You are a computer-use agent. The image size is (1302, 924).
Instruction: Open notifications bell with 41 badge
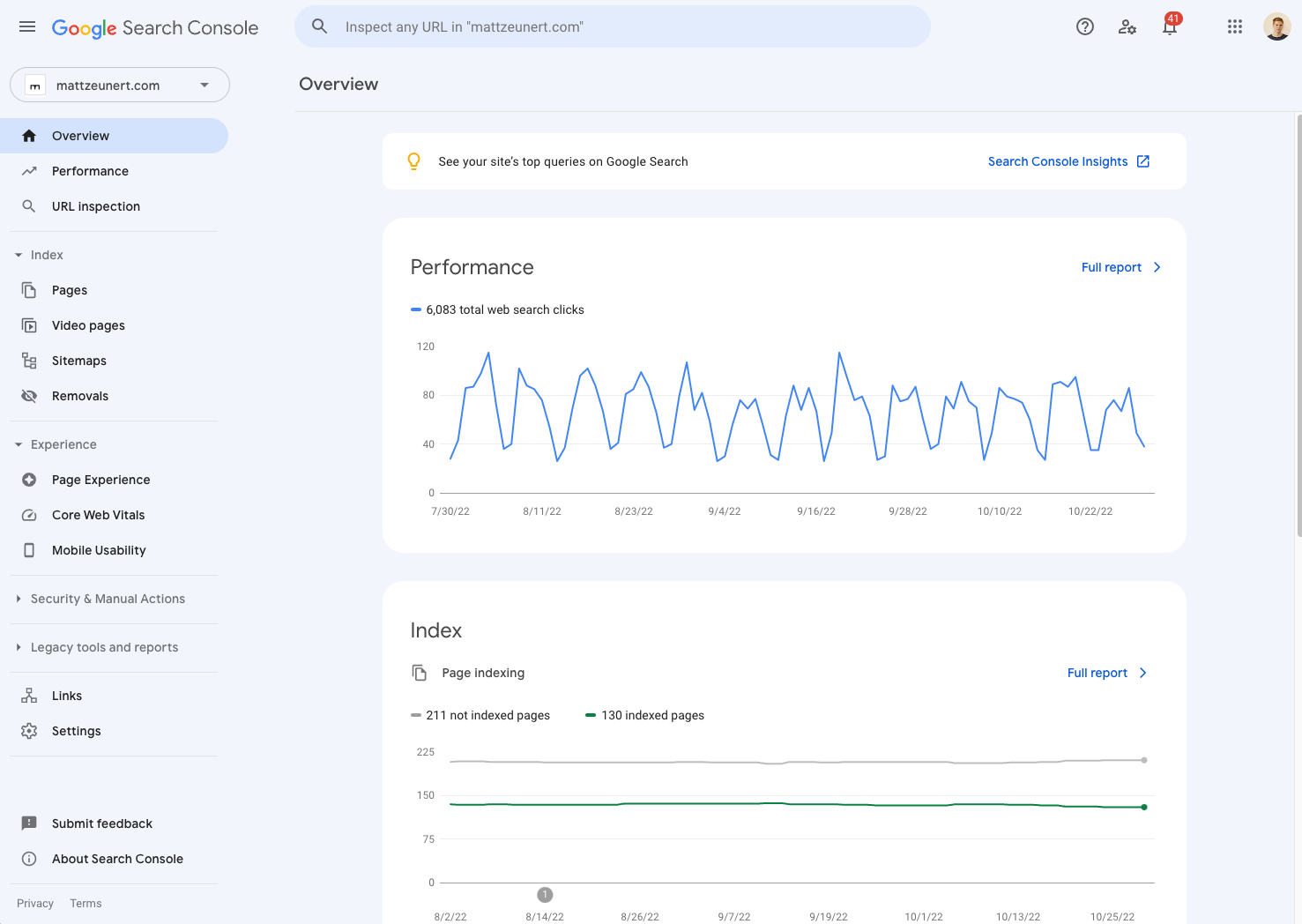click(1170, 26)
